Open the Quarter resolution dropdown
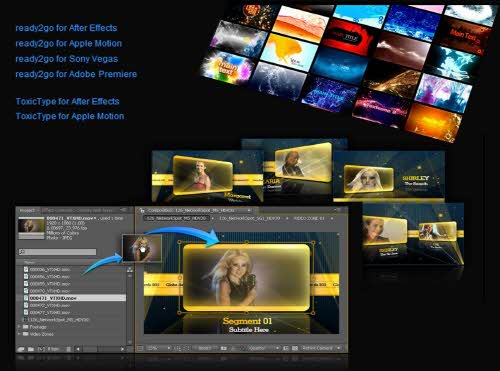 263,348
